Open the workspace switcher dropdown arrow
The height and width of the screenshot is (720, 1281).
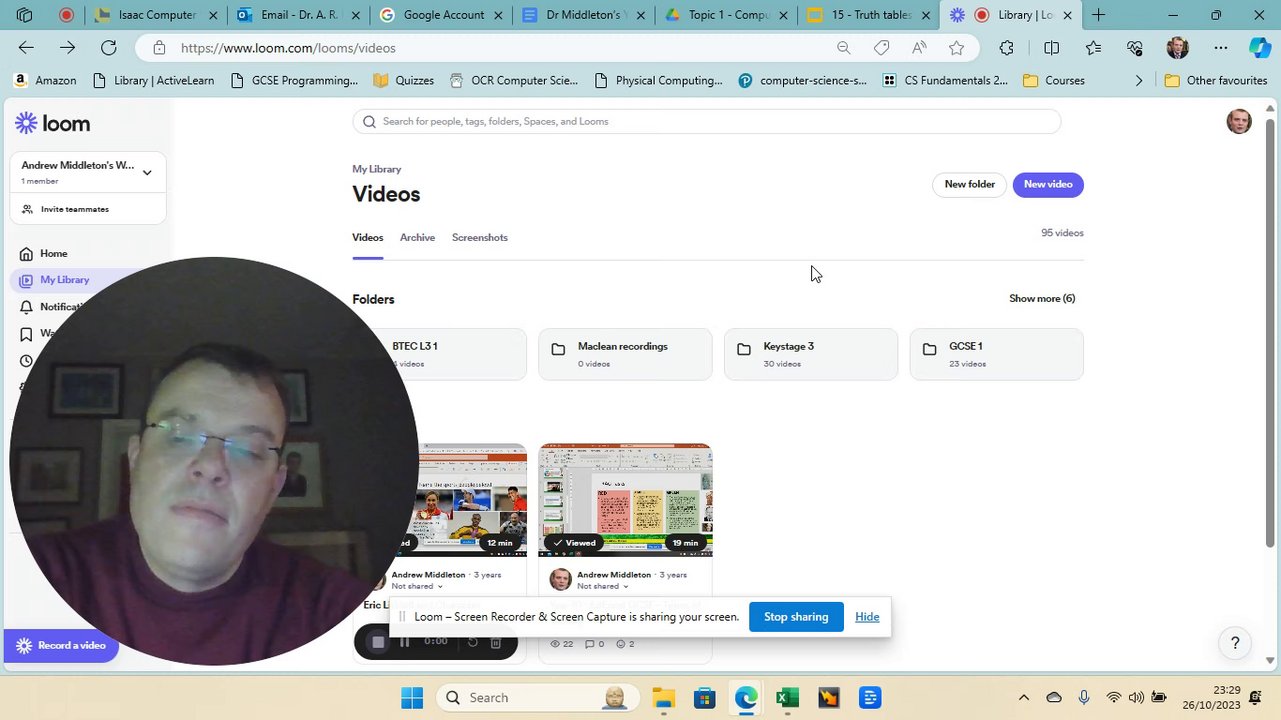click(x=147, y=172)
